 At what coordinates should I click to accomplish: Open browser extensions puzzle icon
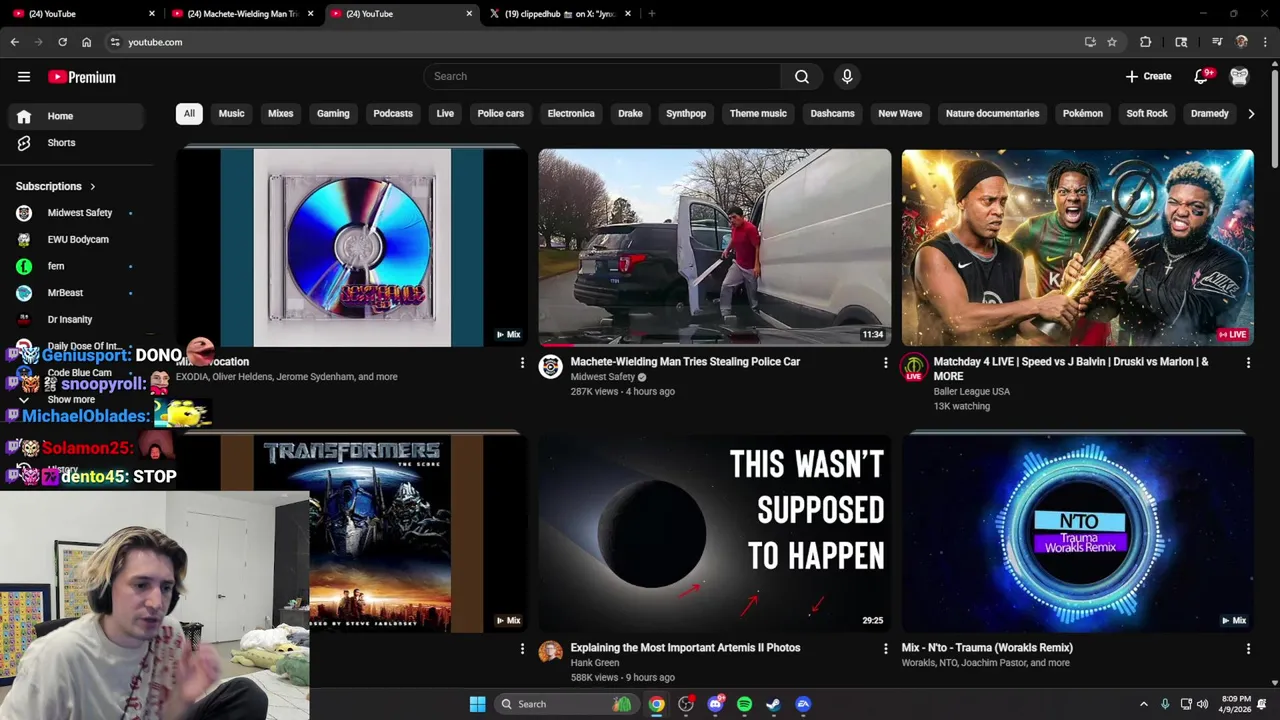[1146, 42]
